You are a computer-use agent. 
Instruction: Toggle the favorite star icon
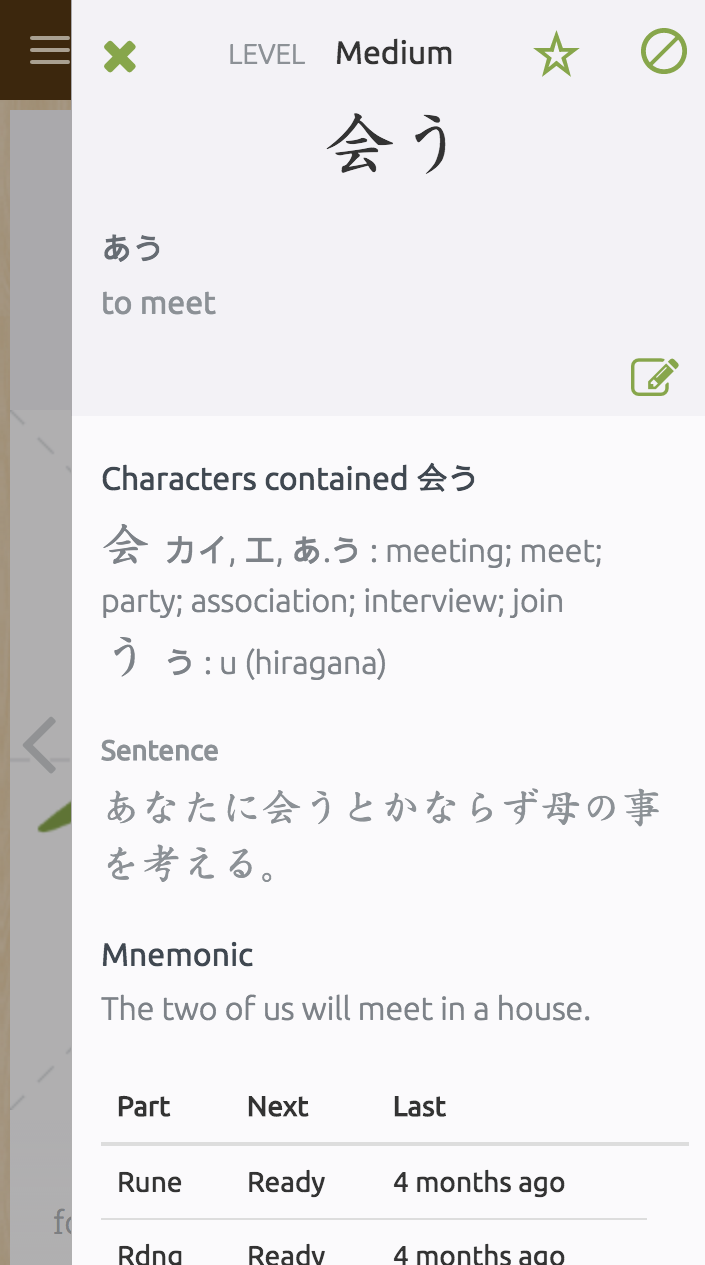pyautogui.click(x=556, y=53)
